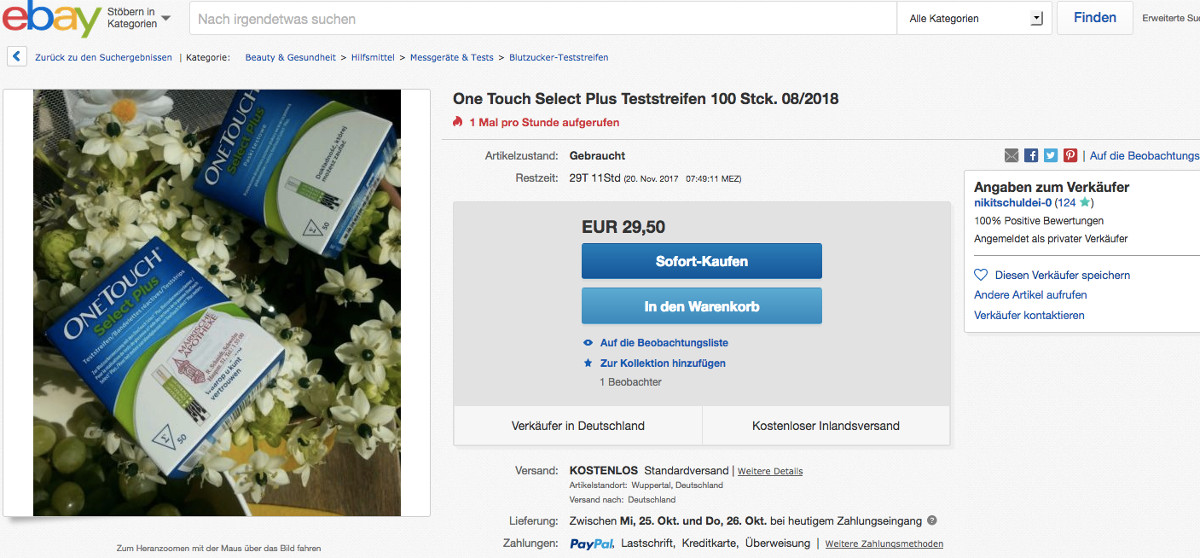Screen dimensions: 1200x558
Task: Click the One Touch product photo
Action: tap(217, 303)
